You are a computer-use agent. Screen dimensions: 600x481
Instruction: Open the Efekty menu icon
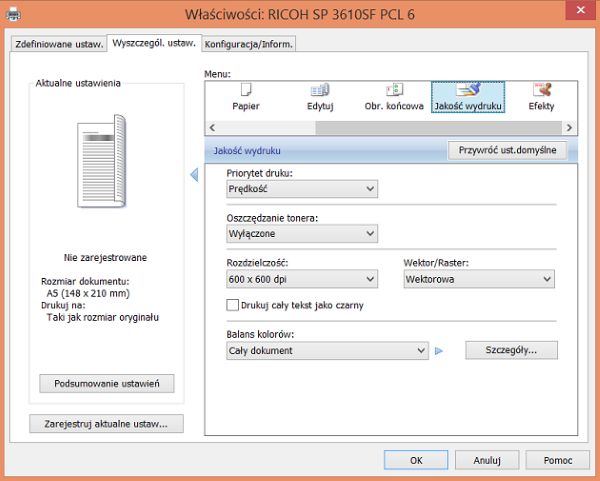click(541, 97)
